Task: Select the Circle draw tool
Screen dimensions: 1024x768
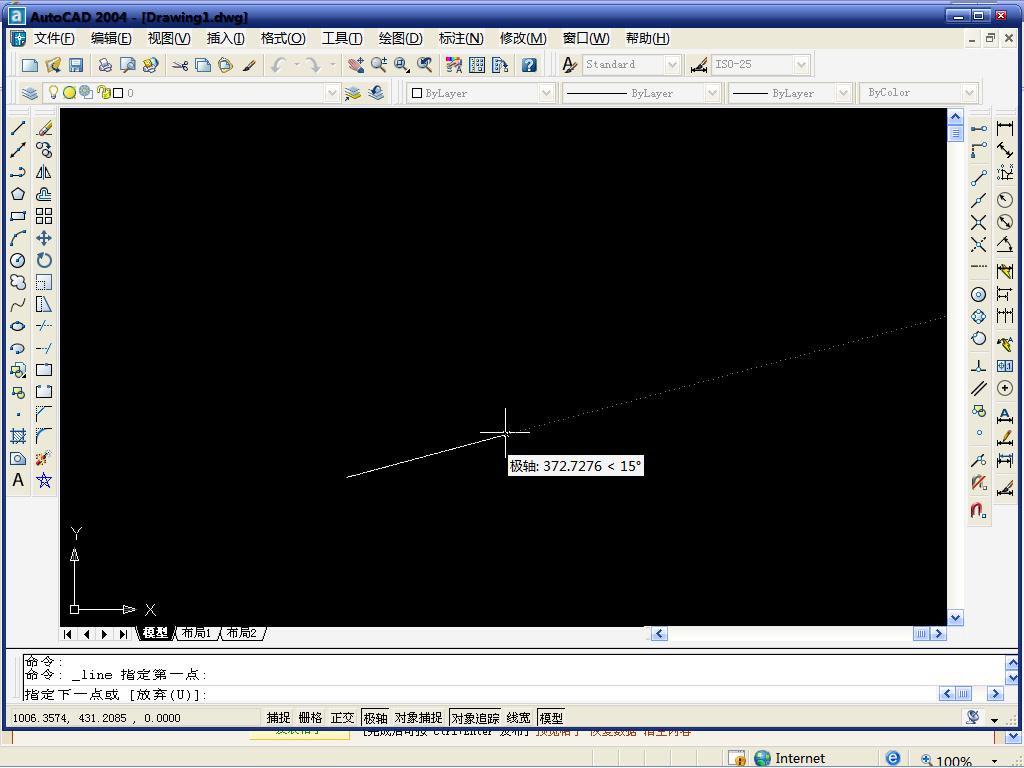Action: pyautogui.click(x=18, y=261)
